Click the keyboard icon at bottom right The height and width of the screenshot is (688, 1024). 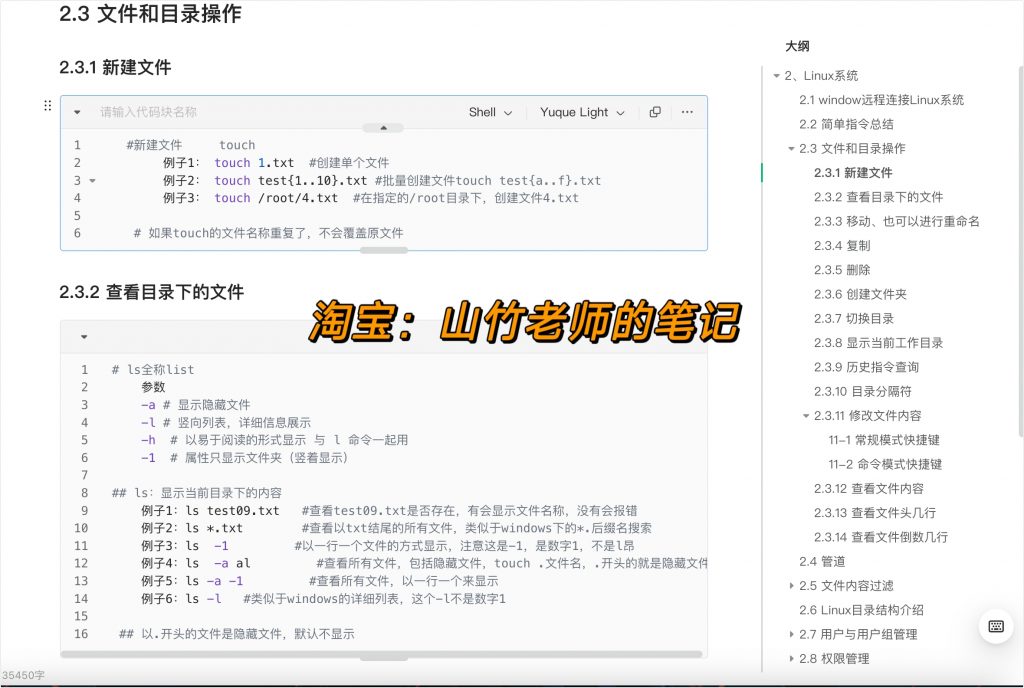tap(996, 625)
